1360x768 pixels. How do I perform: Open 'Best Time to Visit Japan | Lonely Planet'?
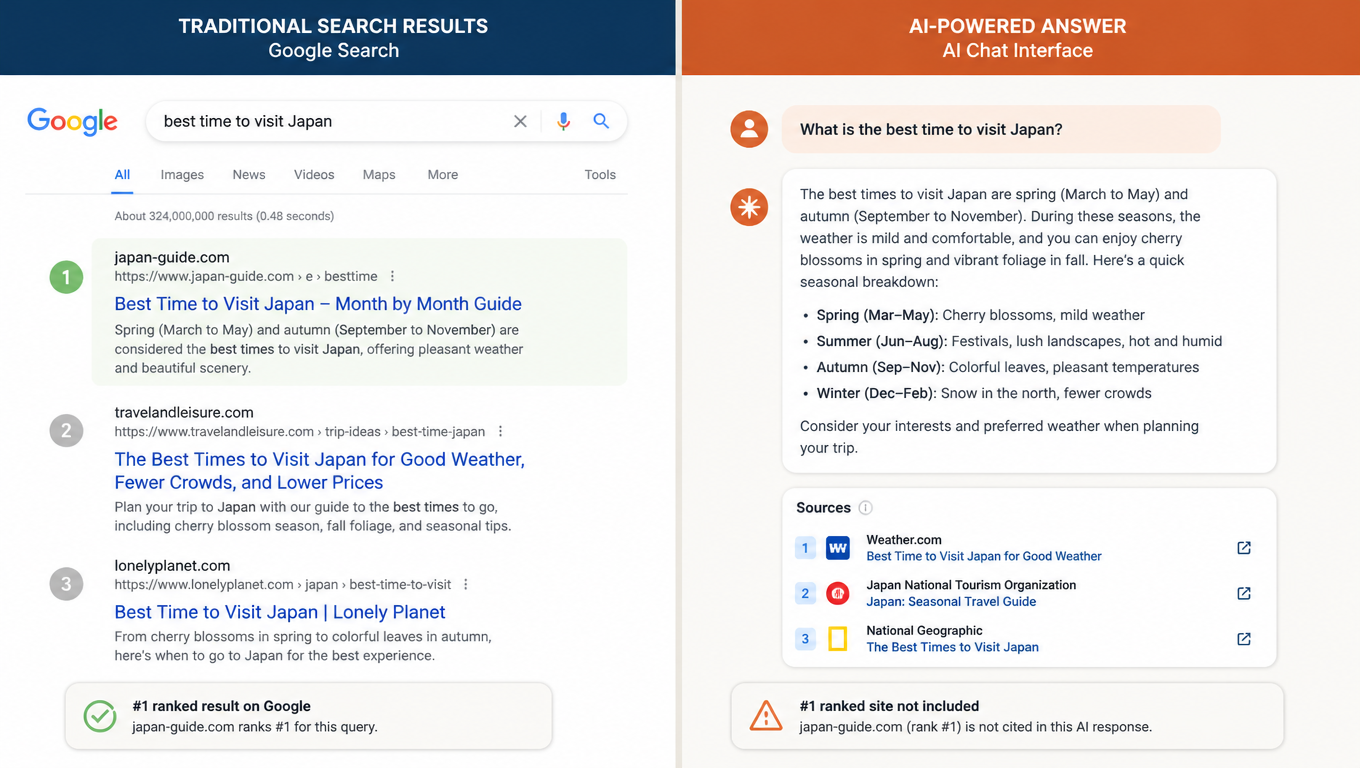[x=280, y=612]
